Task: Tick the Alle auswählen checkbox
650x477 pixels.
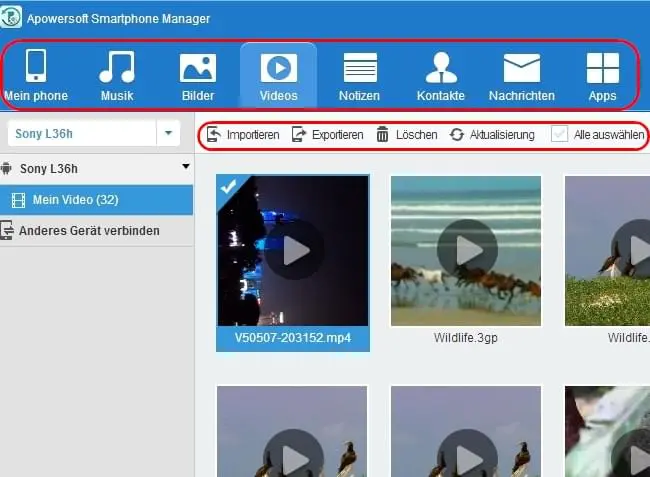Action: click(559, 134)
